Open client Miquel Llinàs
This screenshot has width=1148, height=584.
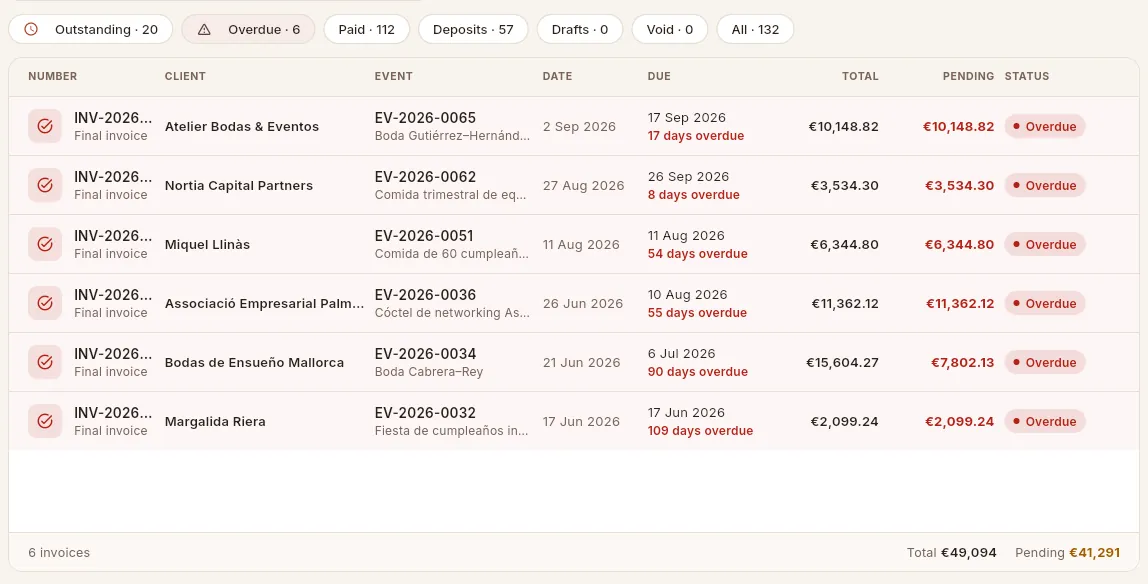tap(207, 244)
